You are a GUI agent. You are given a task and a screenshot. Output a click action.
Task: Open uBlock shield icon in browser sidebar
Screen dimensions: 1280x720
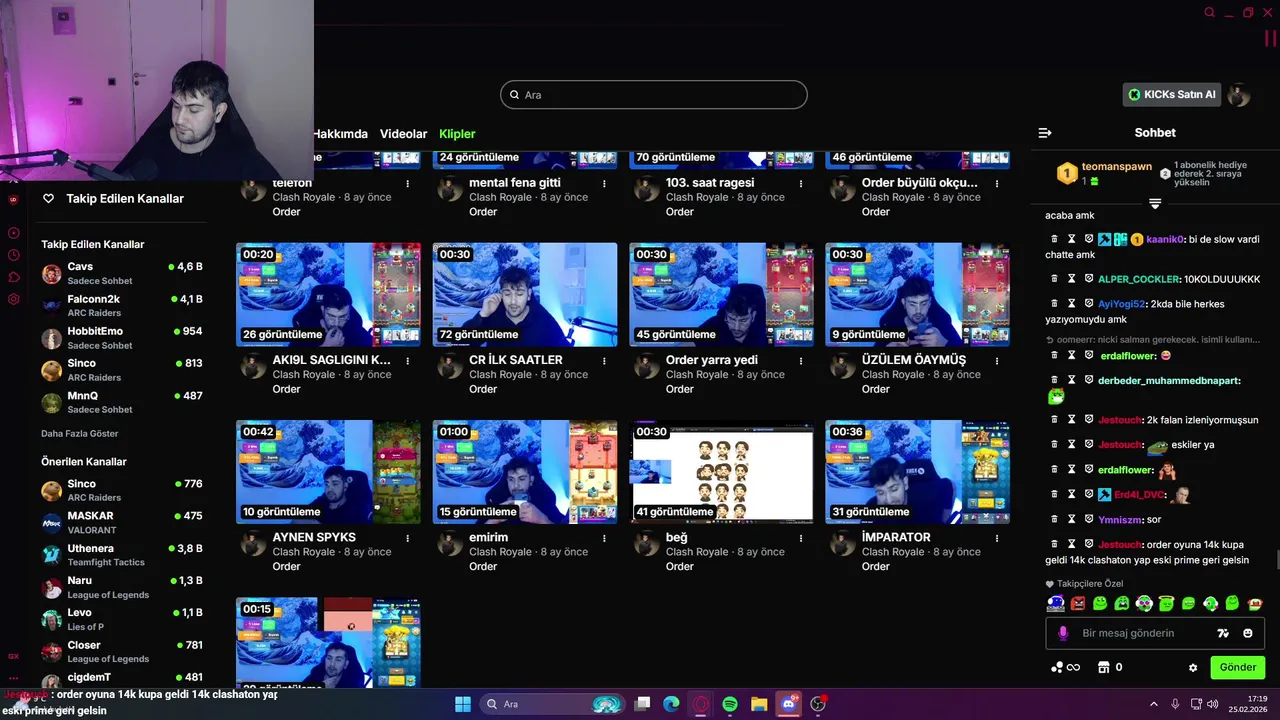coord(13,199)
